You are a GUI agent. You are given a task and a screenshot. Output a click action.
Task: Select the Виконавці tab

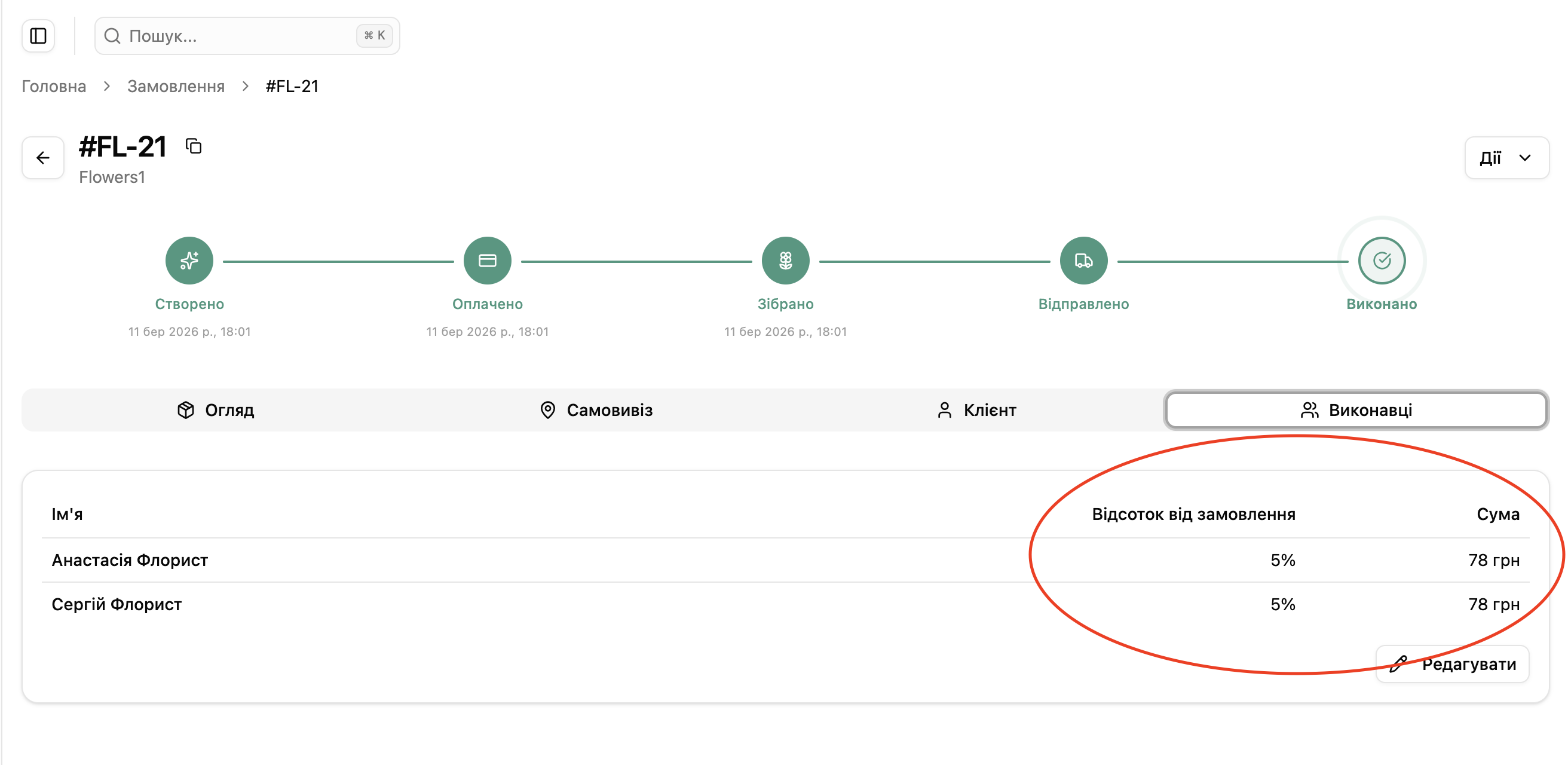point(1356,410)
